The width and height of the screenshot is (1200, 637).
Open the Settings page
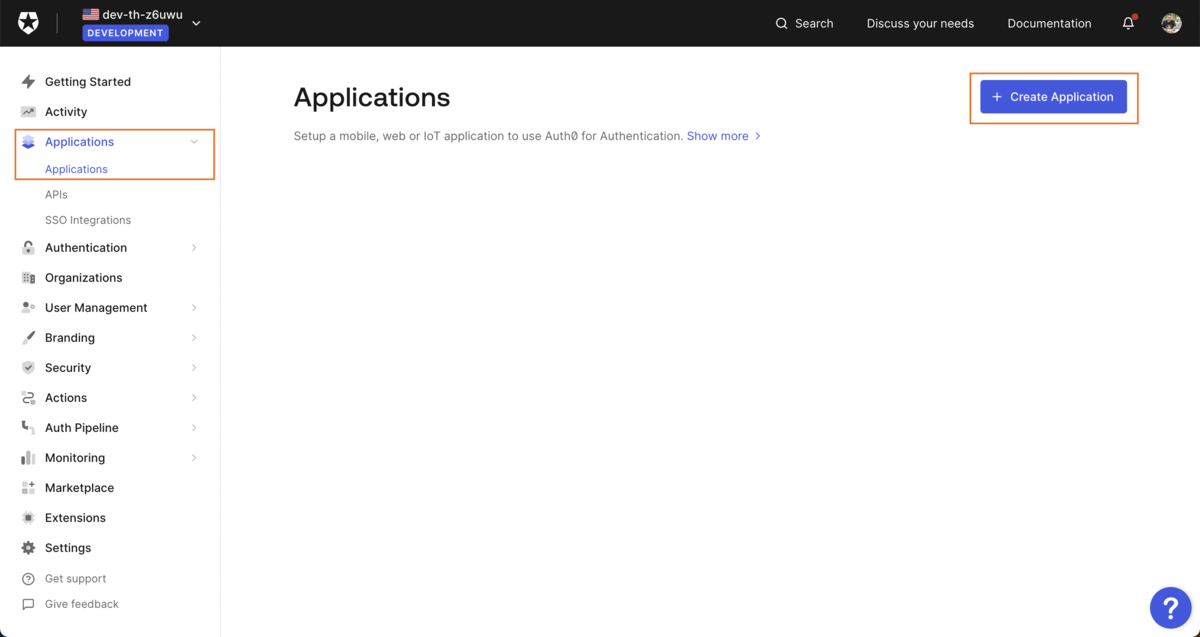[x=68, y=548]
